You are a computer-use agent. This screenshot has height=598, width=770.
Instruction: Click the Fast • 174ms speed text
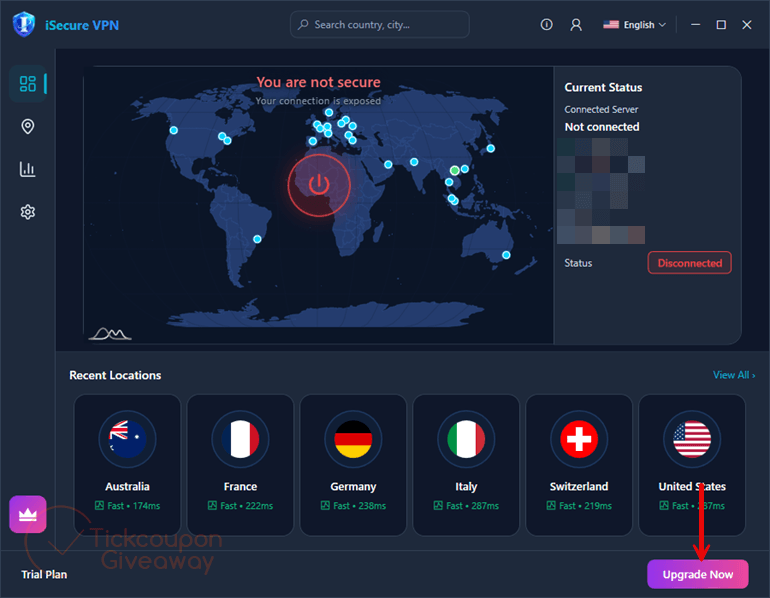(134, 506)
